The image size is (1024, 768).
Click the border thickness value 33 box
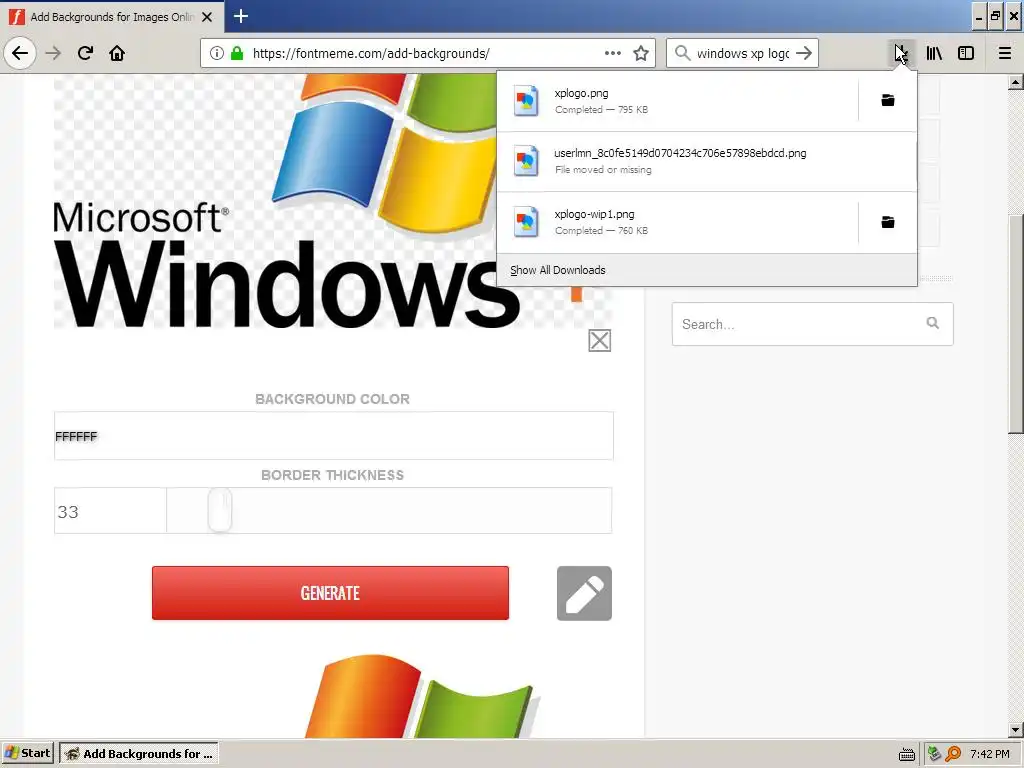[110, 511]
